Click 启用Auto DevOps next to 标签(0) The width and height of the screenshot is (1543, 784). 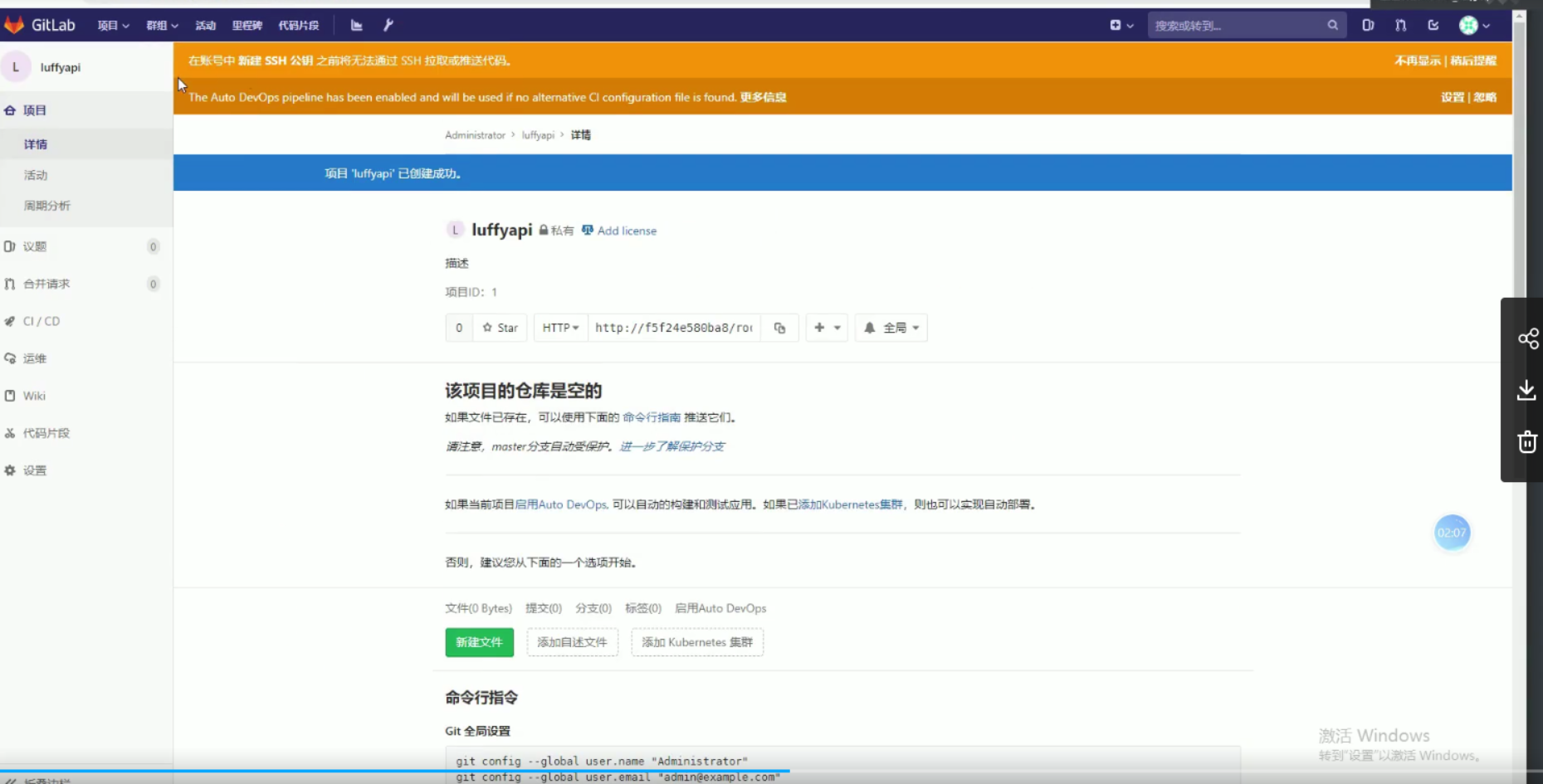pos(720,608)
